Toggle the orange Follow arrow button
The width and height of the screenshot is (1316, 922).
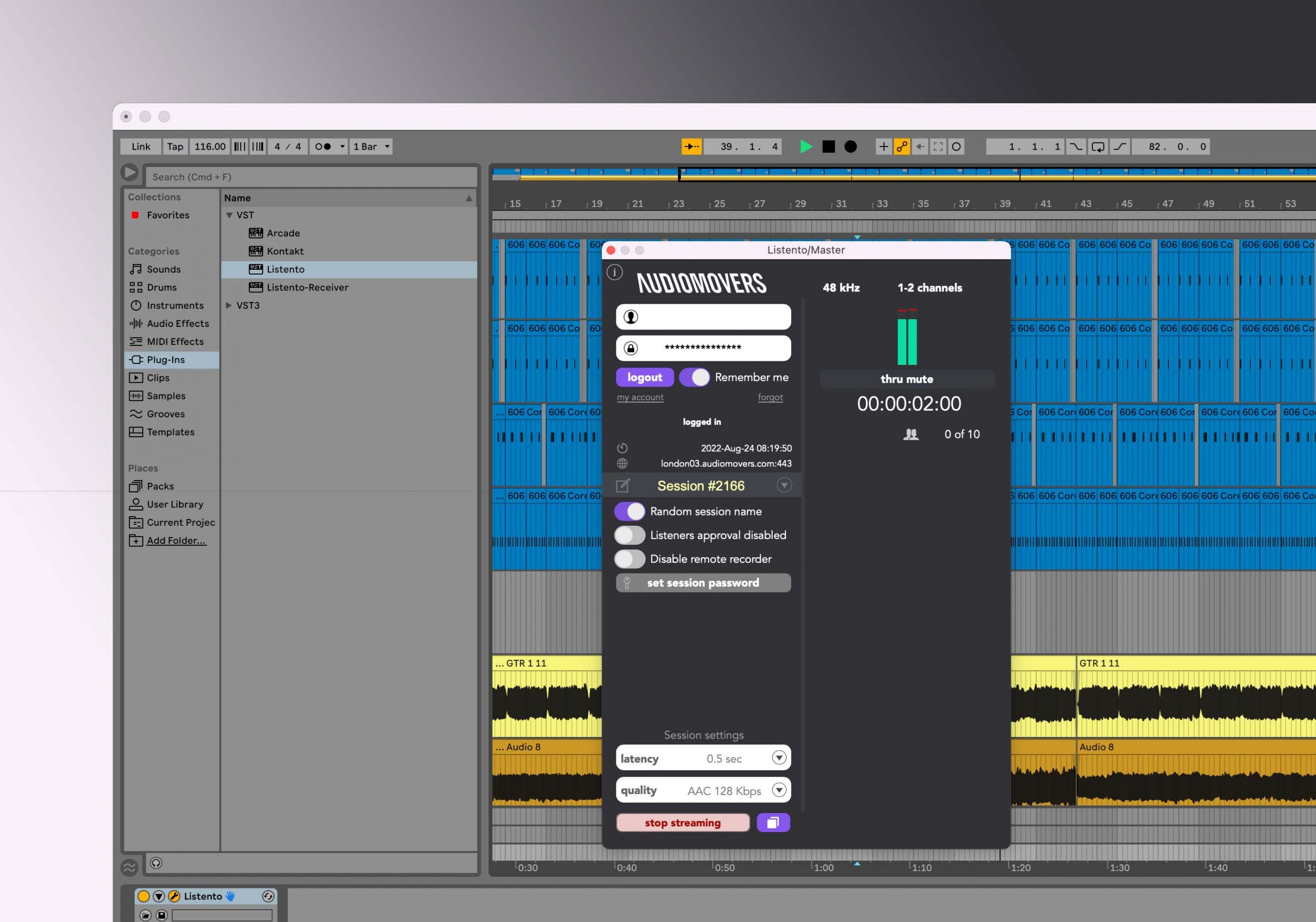tap(691, 146)
